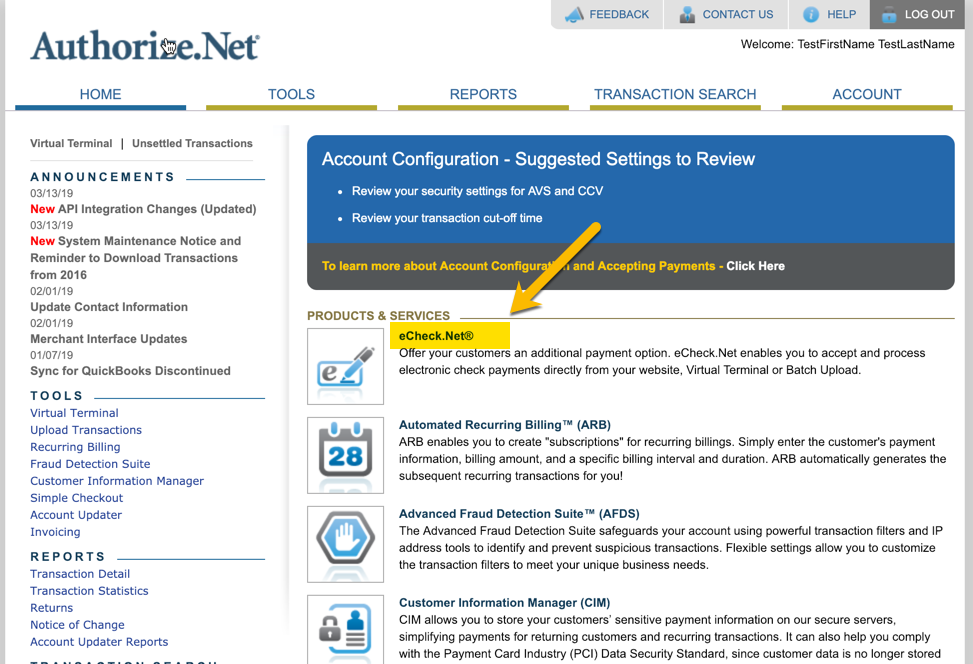The width and height of the screenshot is (973, 664).
Task: Open Automated Recurring Billing (ARB) title link
Action: [504, 424]
